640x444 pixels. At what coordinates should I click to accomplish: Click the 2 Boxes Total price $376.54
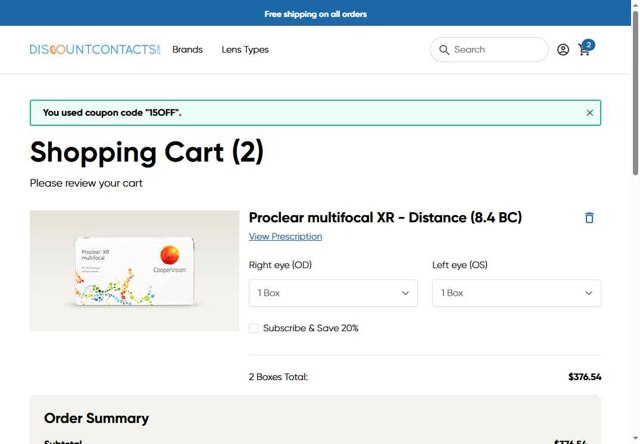[x=584, y=377]
